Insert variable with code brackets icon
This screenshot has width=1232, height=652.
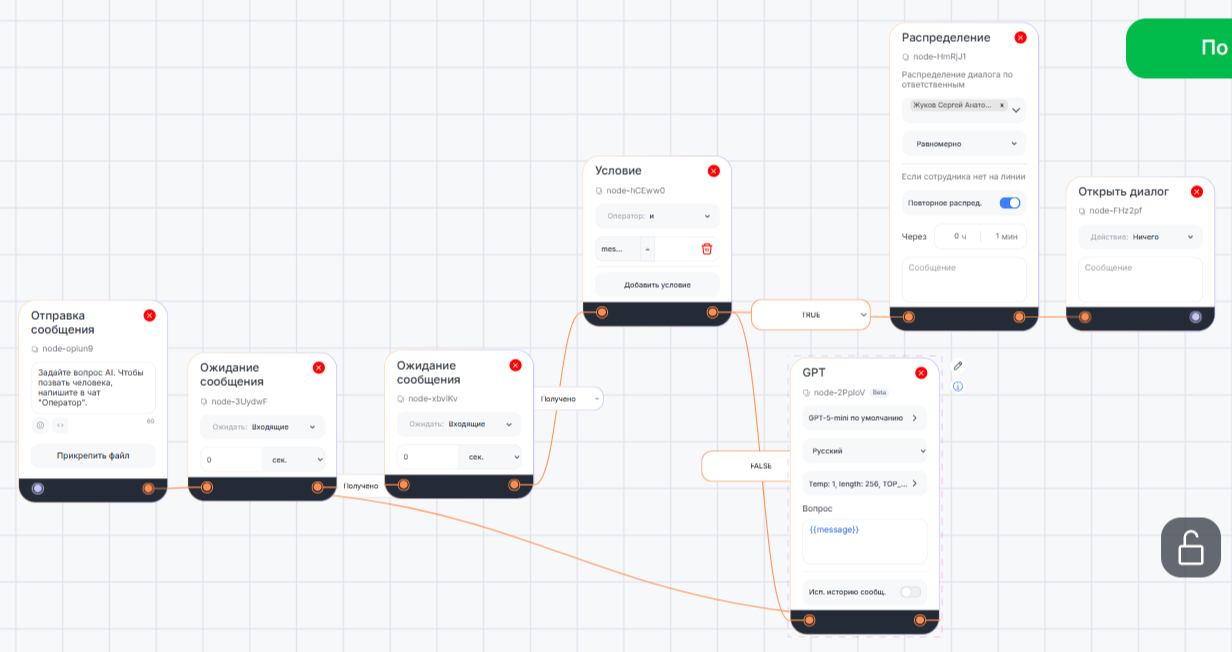coord(60,425)
